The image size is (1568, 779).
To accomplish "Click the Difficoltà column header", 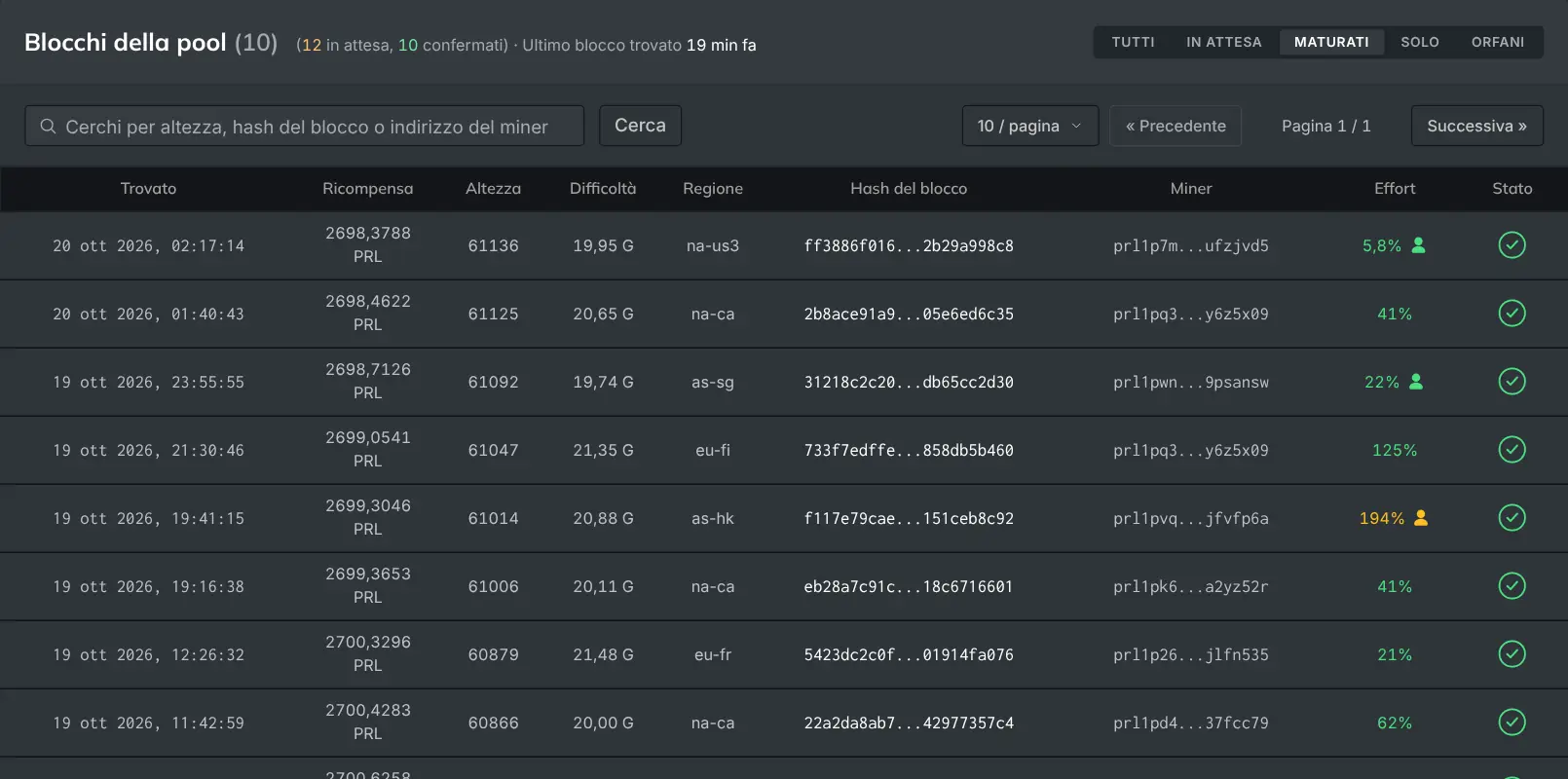I will [x=603, y=189].
